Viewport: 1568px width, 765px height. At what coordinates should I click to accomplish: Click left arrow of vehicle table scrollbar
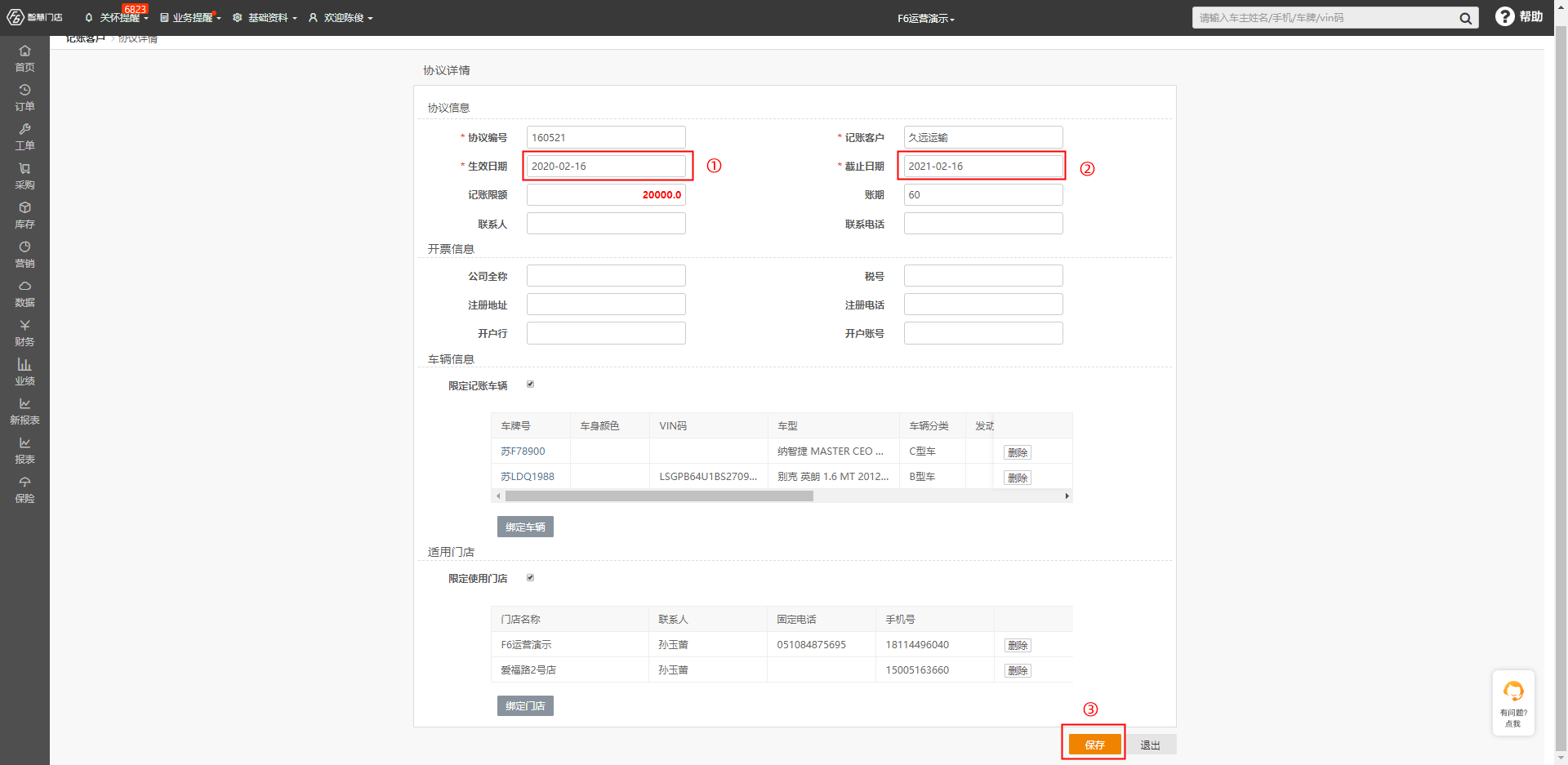tap(498, 496)
